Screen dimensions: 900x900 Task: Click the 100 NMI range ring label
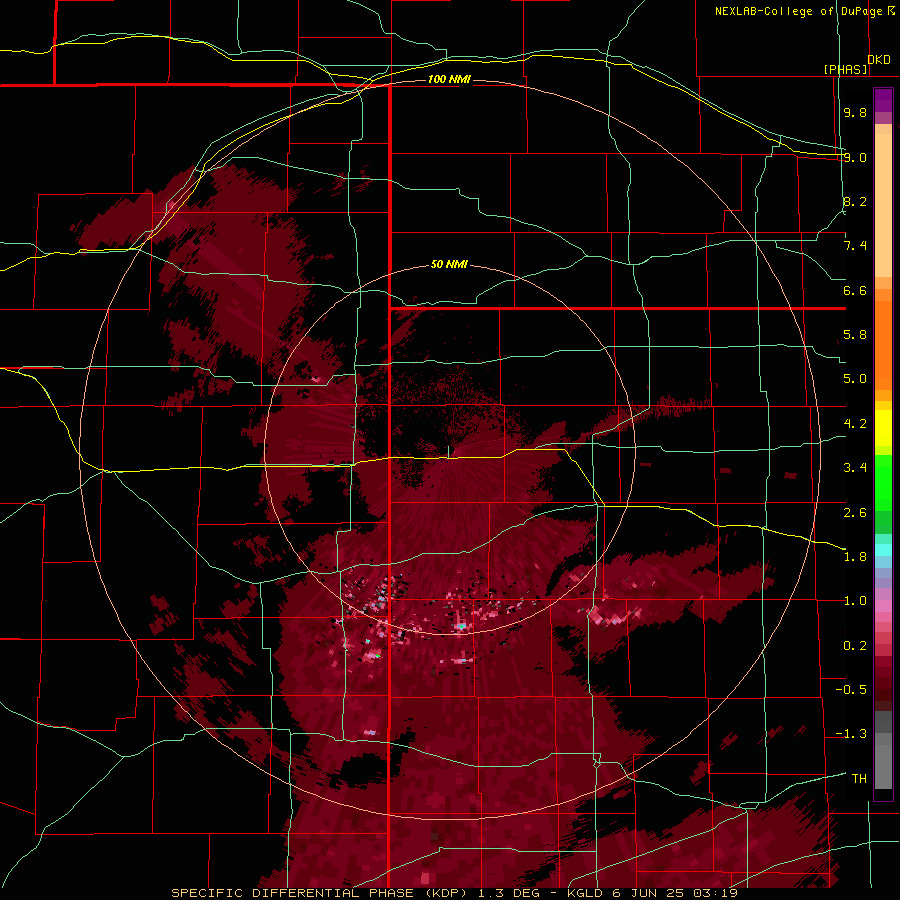click(449, 79)
